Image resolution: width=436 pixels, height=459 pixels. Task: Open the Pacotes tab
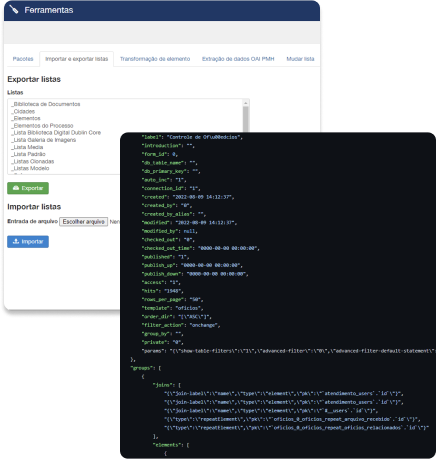pyautogui.click(x=23, y=59)
